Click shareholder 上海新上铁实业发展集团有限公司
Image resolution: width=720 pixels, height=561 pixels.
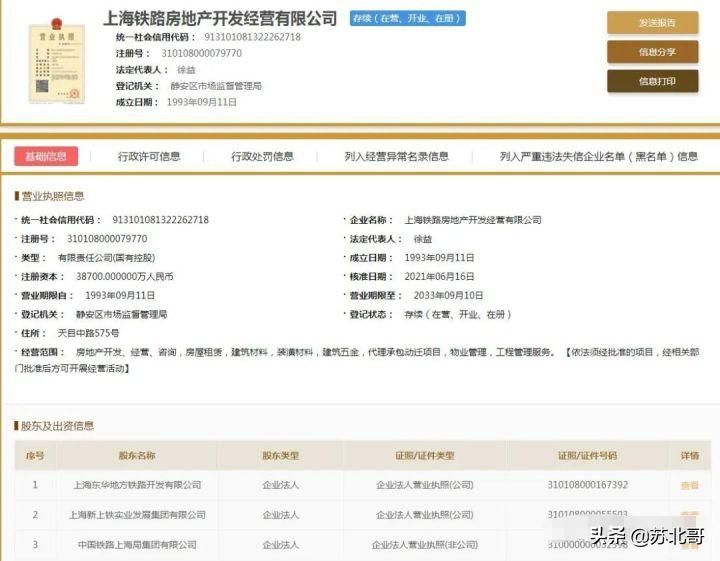point(137,515)
